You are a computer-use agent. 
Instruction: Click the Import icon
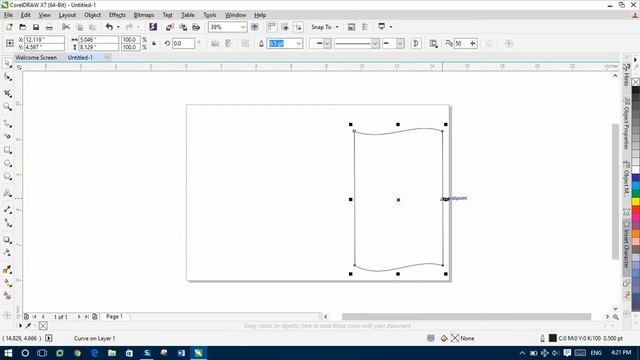tap(170, 27)
